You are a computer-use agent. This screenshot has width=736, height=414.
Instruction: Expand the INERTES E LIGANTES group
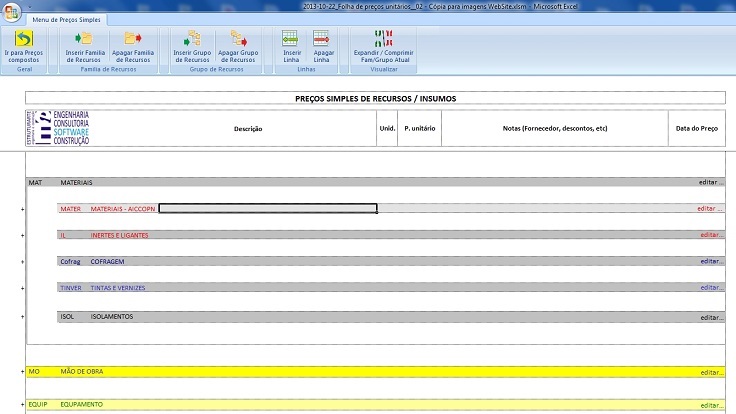pos(22,235)
